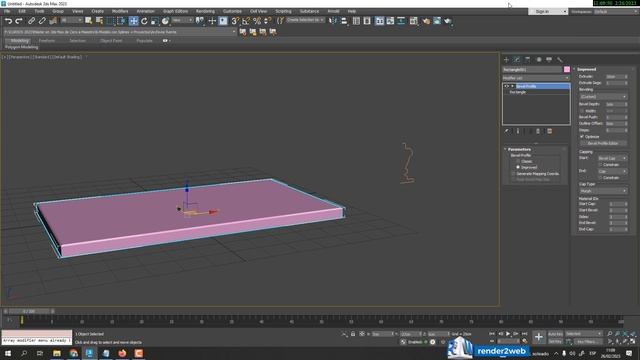Open the Start capping dropdown

(612, 158)
